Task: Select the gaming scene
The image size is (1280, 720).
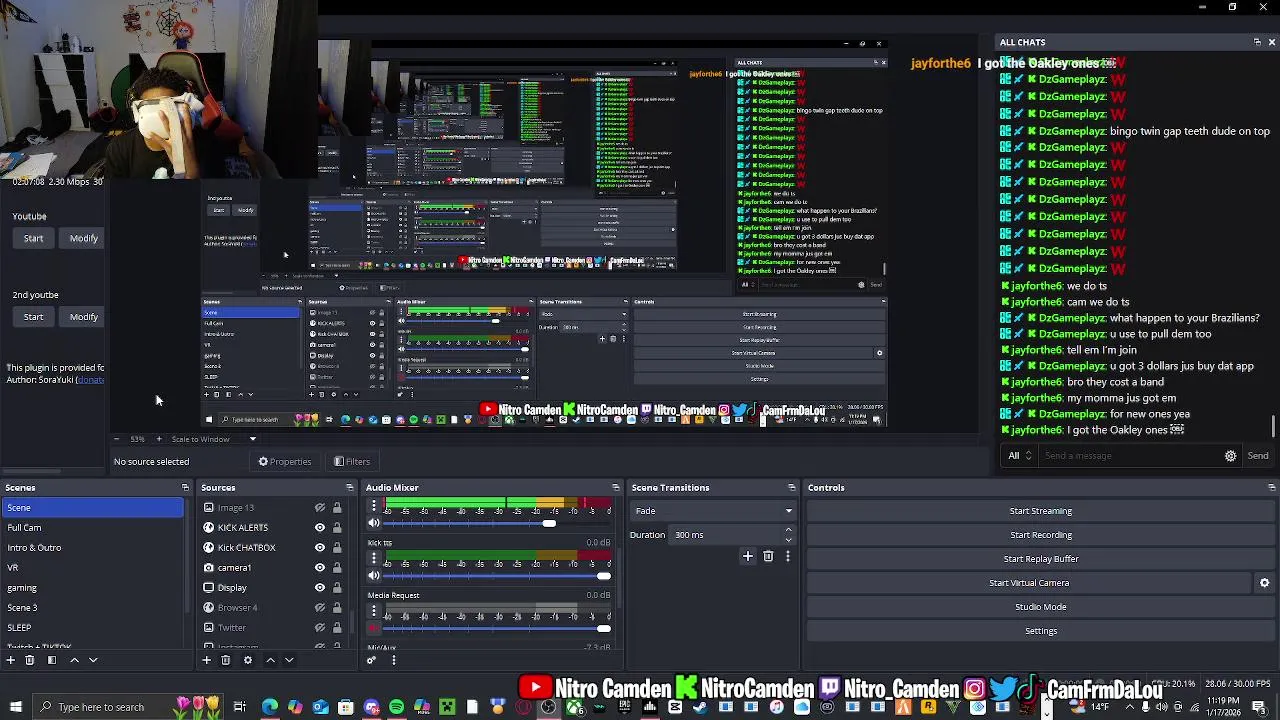Action: (x=92, y=588)
